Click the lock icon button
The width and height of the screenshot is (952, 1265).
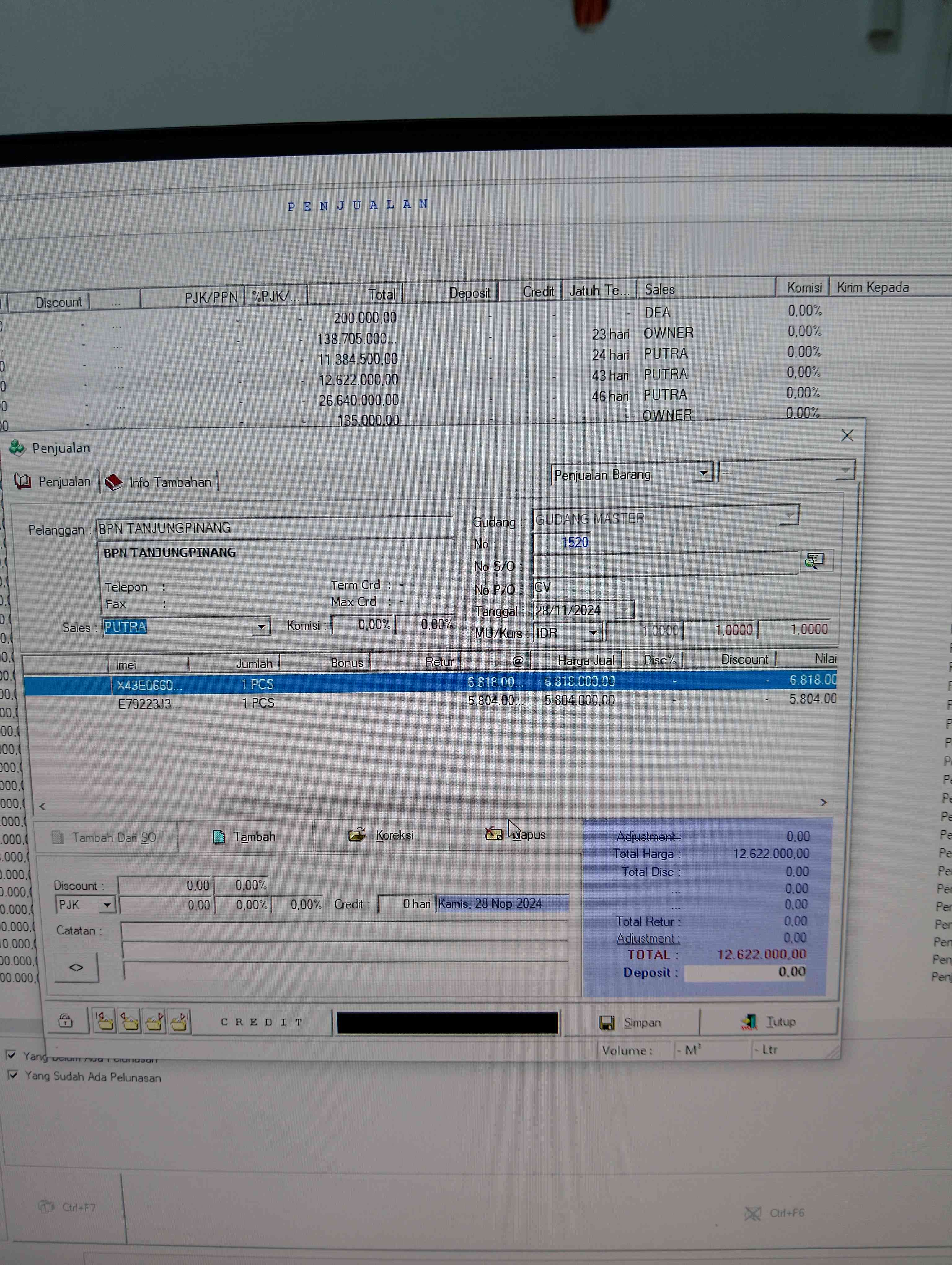coord(66,1021)
